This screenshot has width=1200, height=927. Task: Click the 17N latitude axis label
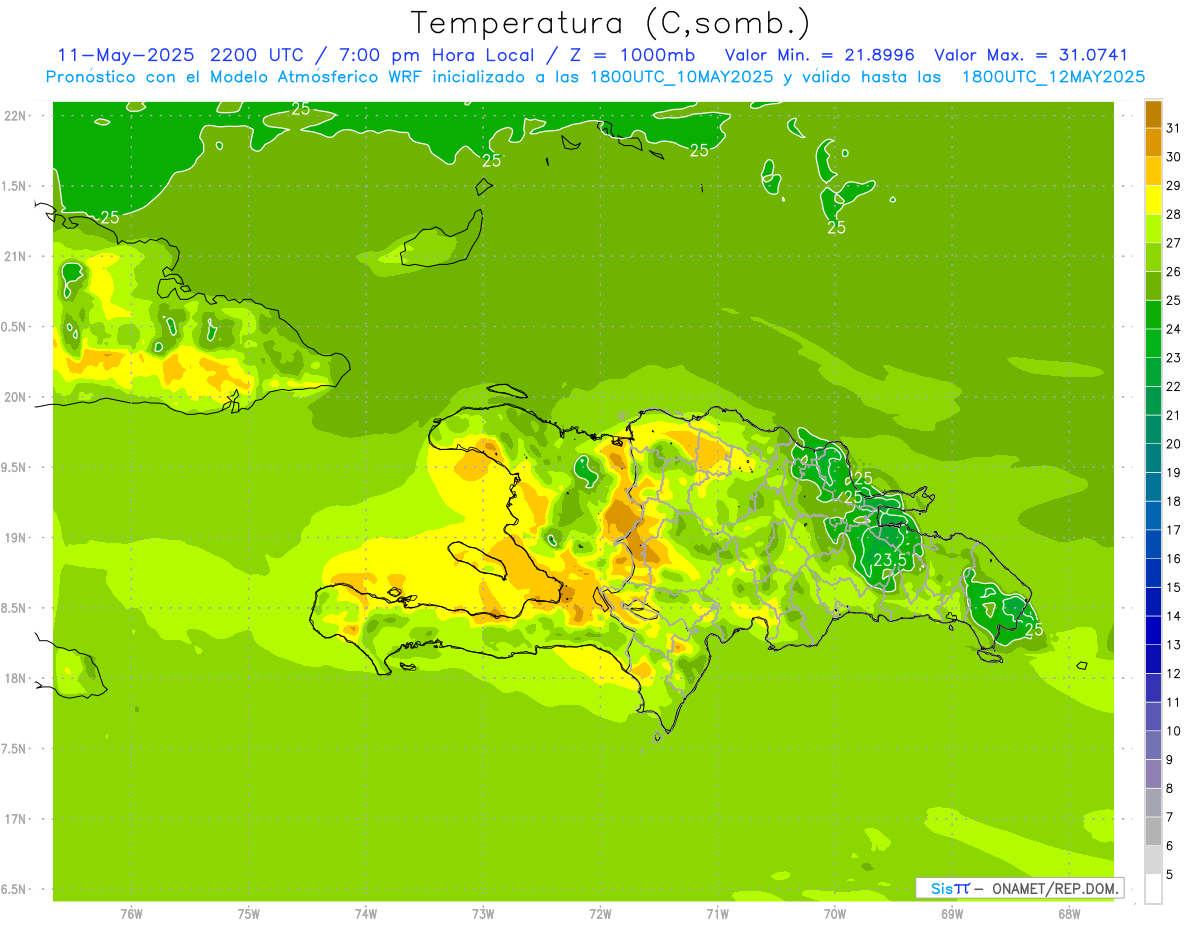pyautogui.click(x=15, y=819)
